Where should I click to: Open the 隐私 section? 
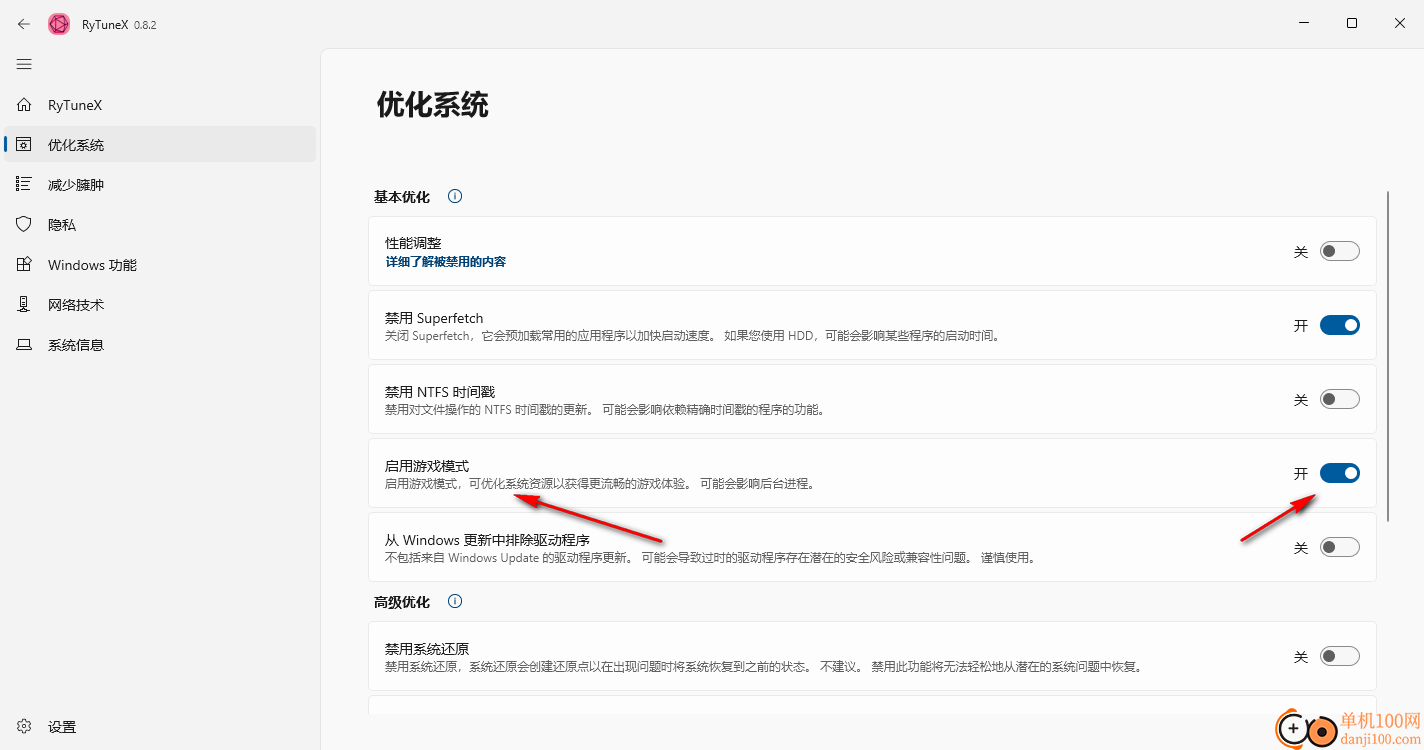(160, 225)
